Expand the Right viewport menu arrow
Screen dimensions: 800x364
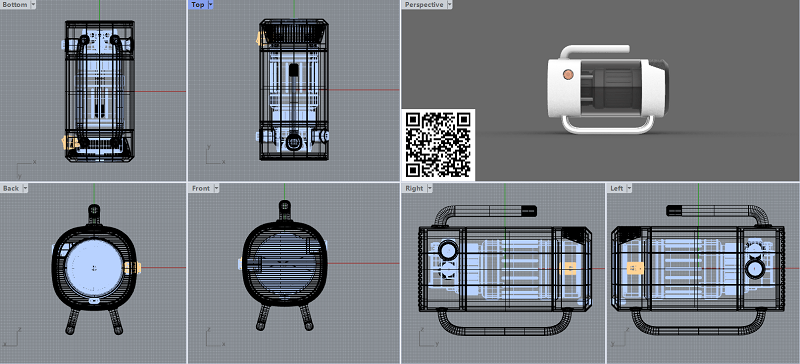[429, 188]
